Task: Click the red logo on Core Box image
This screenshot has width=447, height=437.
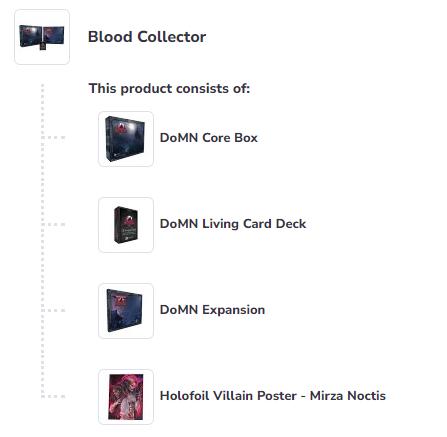Action: click(x=121, y=128)
